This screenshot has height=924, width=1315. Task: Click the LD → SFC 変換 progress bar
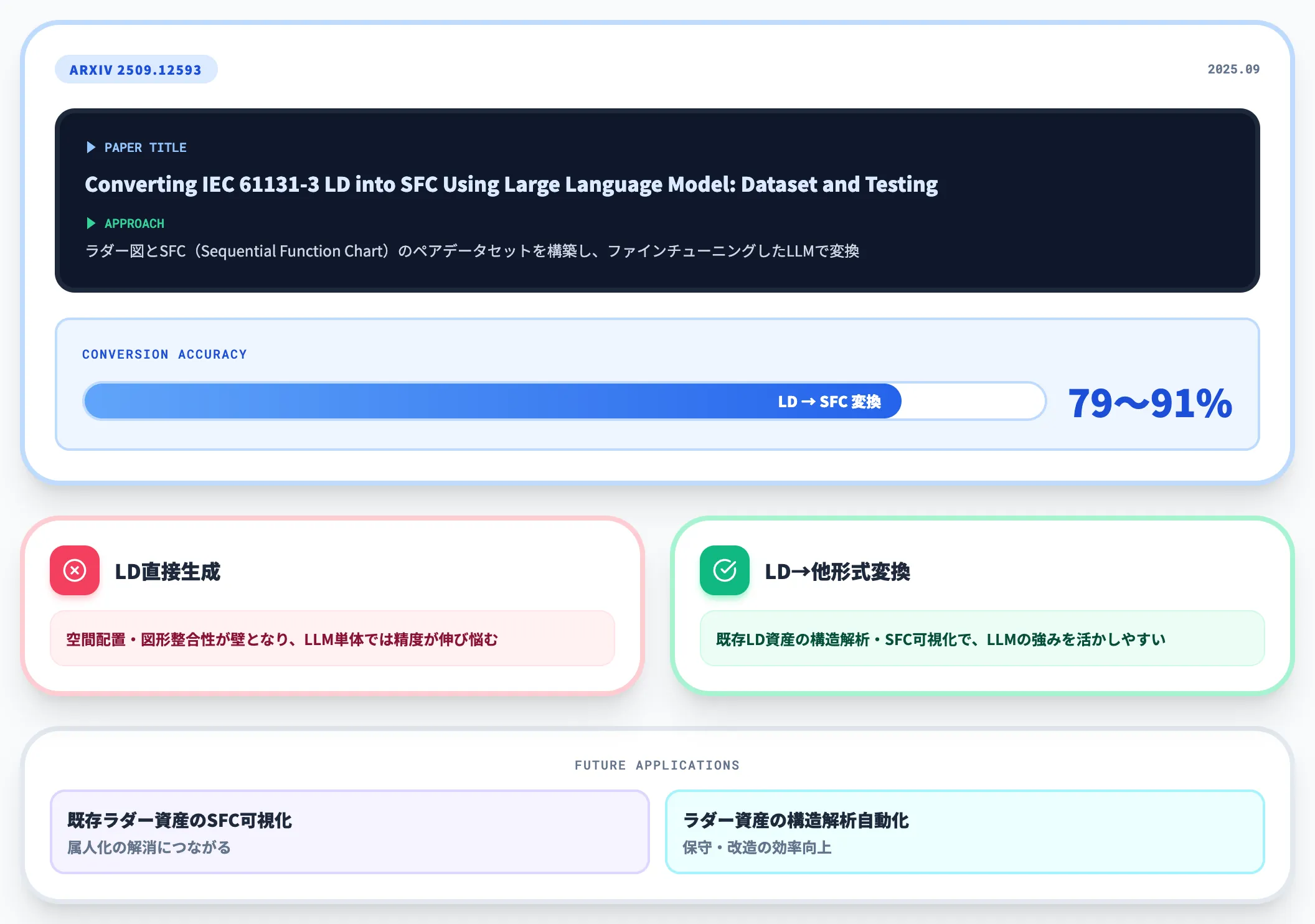(564, 402)
